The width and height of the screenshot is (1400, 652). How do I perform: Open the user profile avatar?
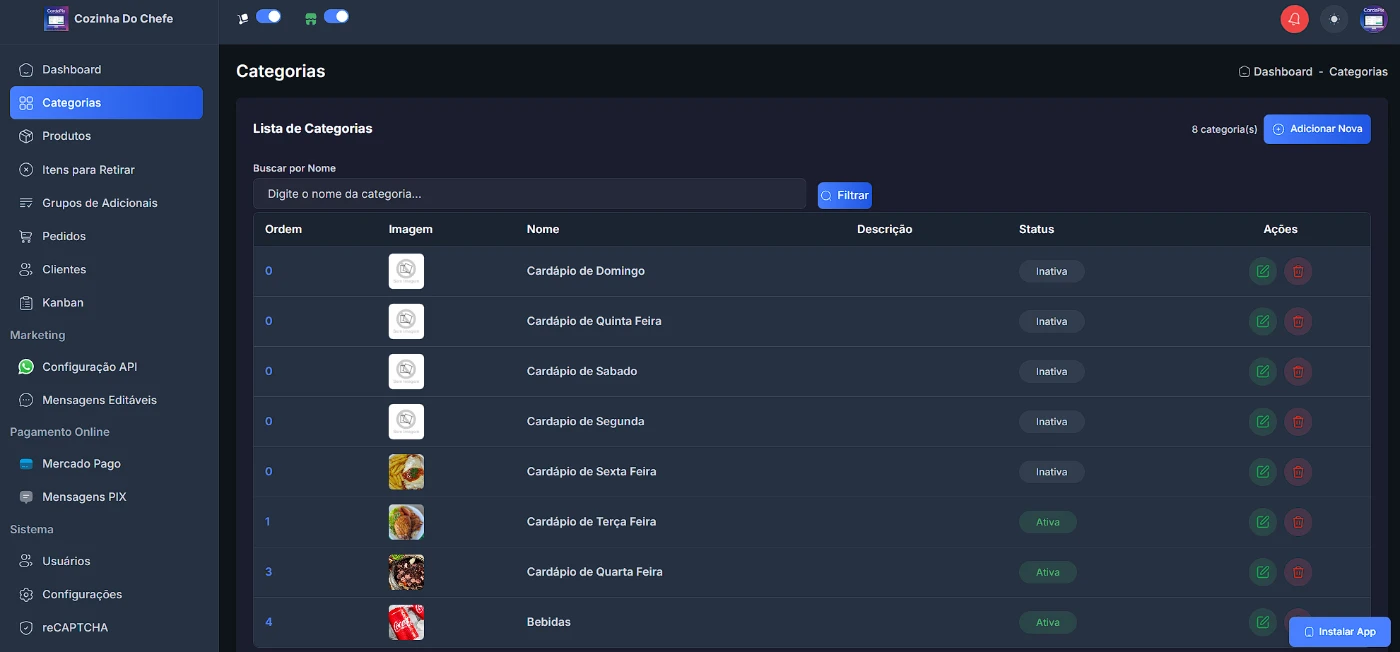(x=1373, y=19)
